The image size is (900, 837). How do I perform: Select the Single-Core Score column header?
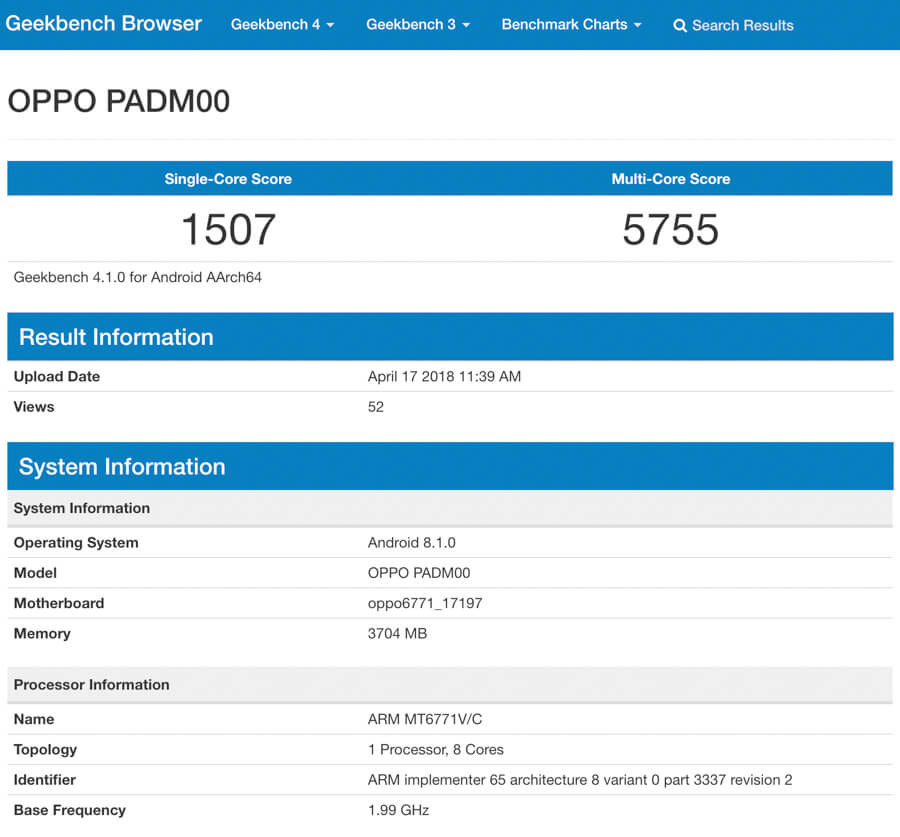coord(228,179)
